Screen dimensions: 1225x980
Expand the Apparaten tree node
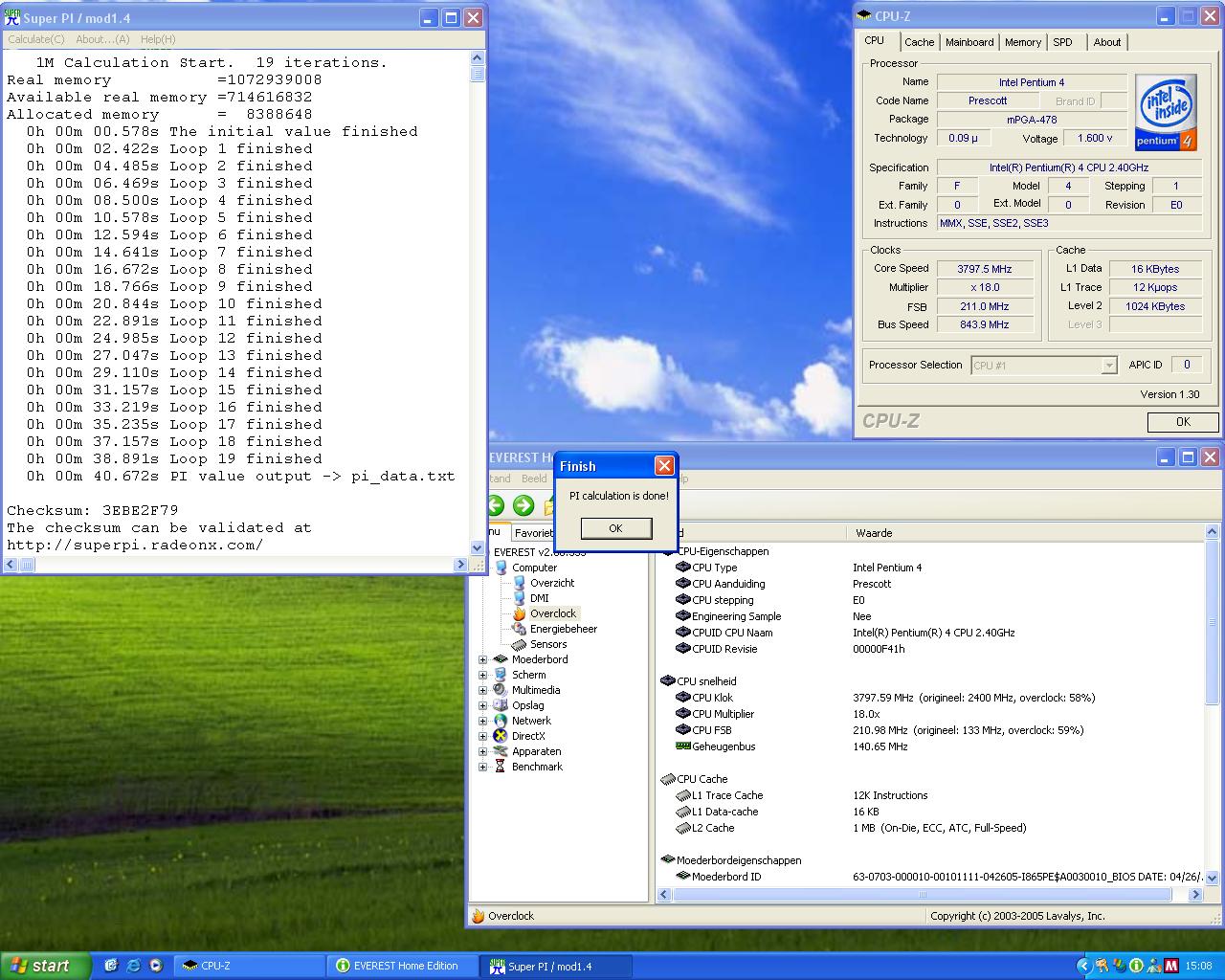[483, 751]
